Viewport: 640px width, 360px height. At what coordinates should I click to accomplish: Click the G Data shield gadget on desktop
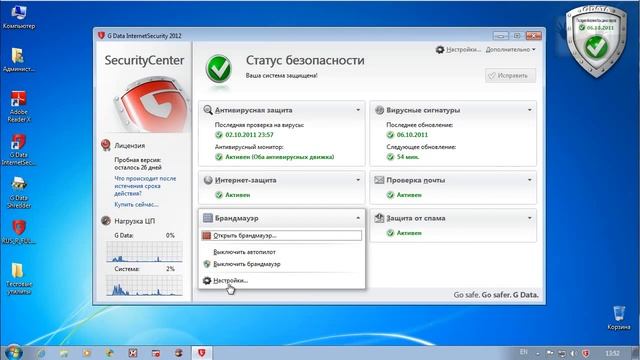[596, 41]
